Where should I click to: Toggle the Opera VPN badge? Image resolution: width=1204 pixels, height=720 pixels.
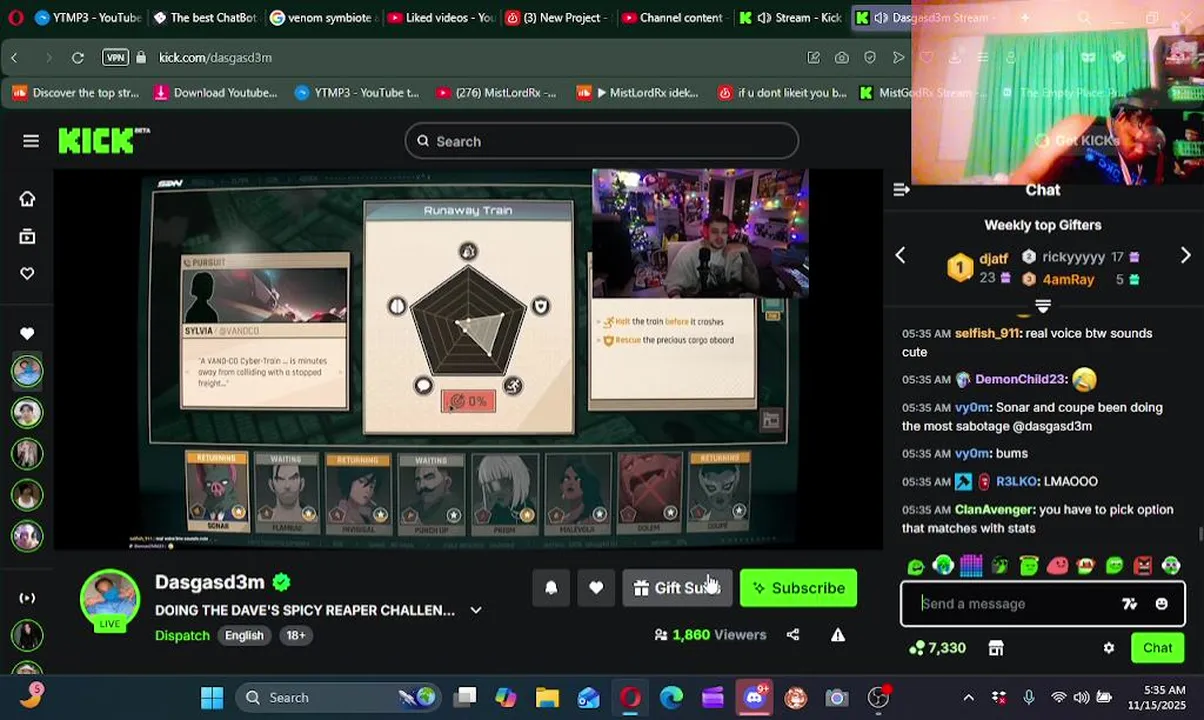[115, 58]
